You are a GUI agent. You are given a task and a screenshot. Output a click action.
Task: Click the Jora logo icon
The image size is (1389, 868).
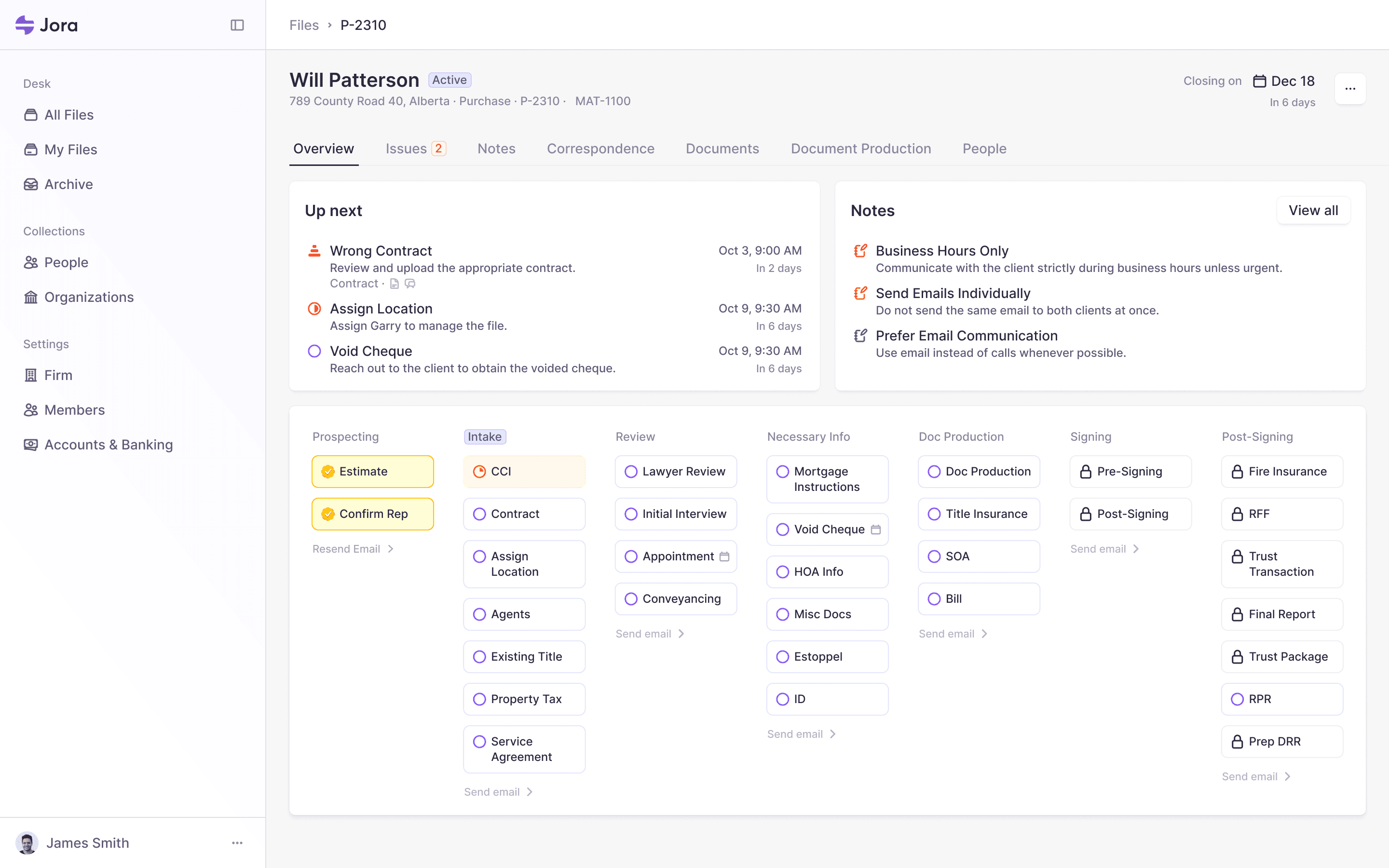[x=25, y=25]
